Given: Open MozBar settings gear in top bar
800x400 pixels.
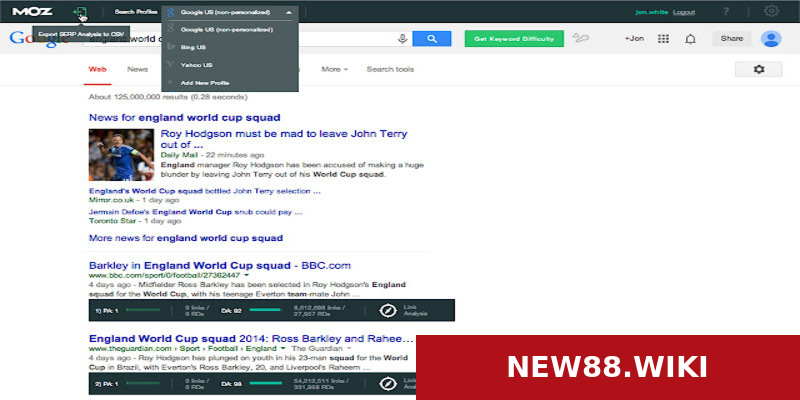Looking at the screenshot, I should 771,11.
